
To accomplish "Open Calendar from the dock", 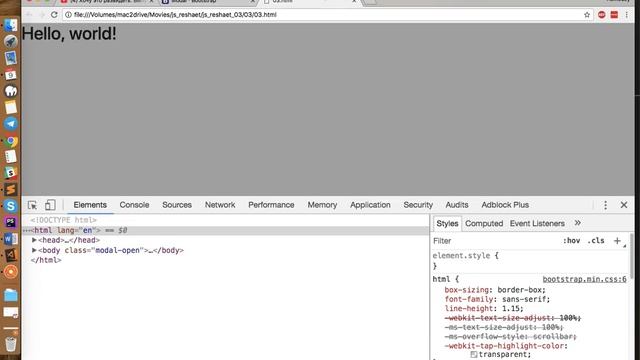I will click(x=11, y=75).
